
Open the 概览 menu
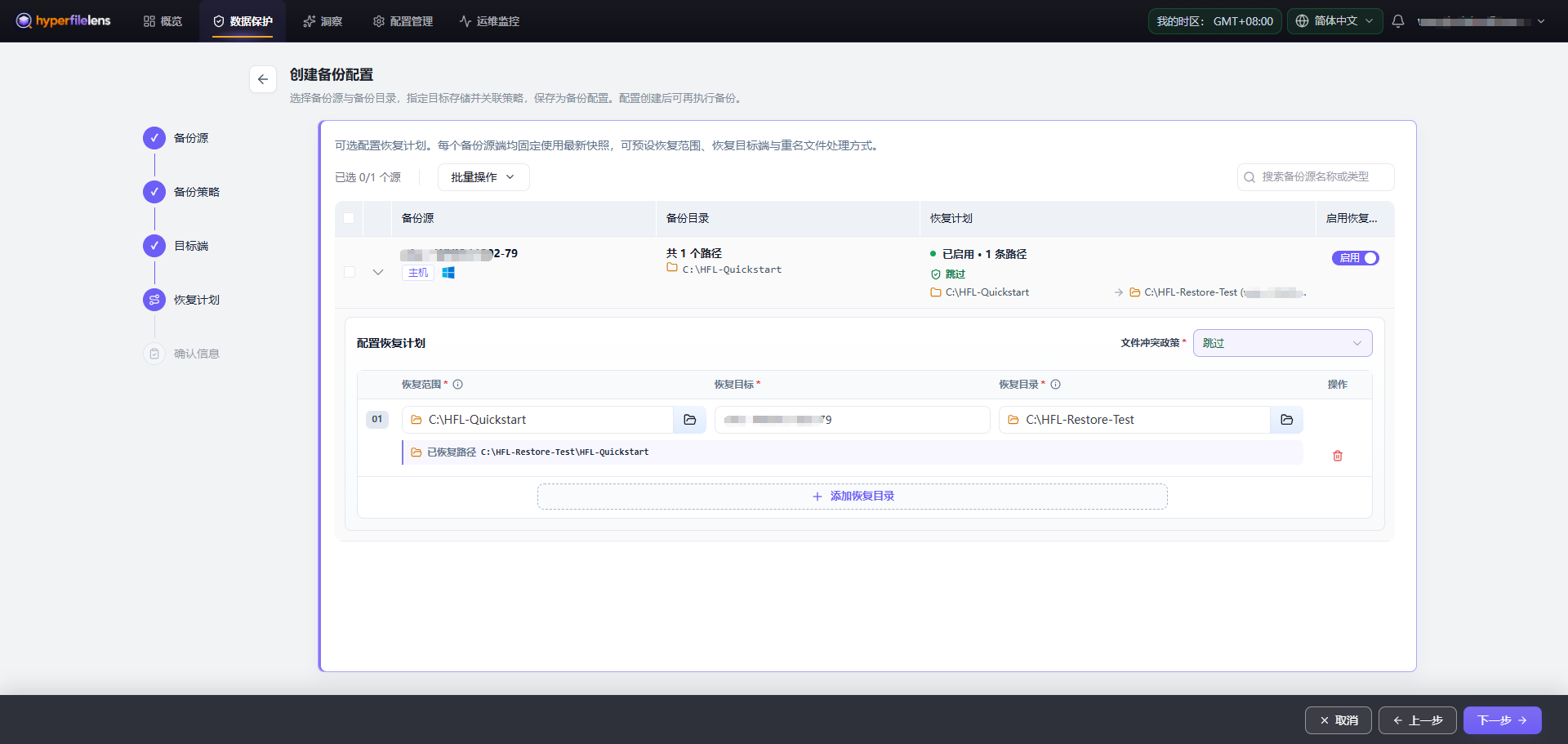[x=163, y=21]
